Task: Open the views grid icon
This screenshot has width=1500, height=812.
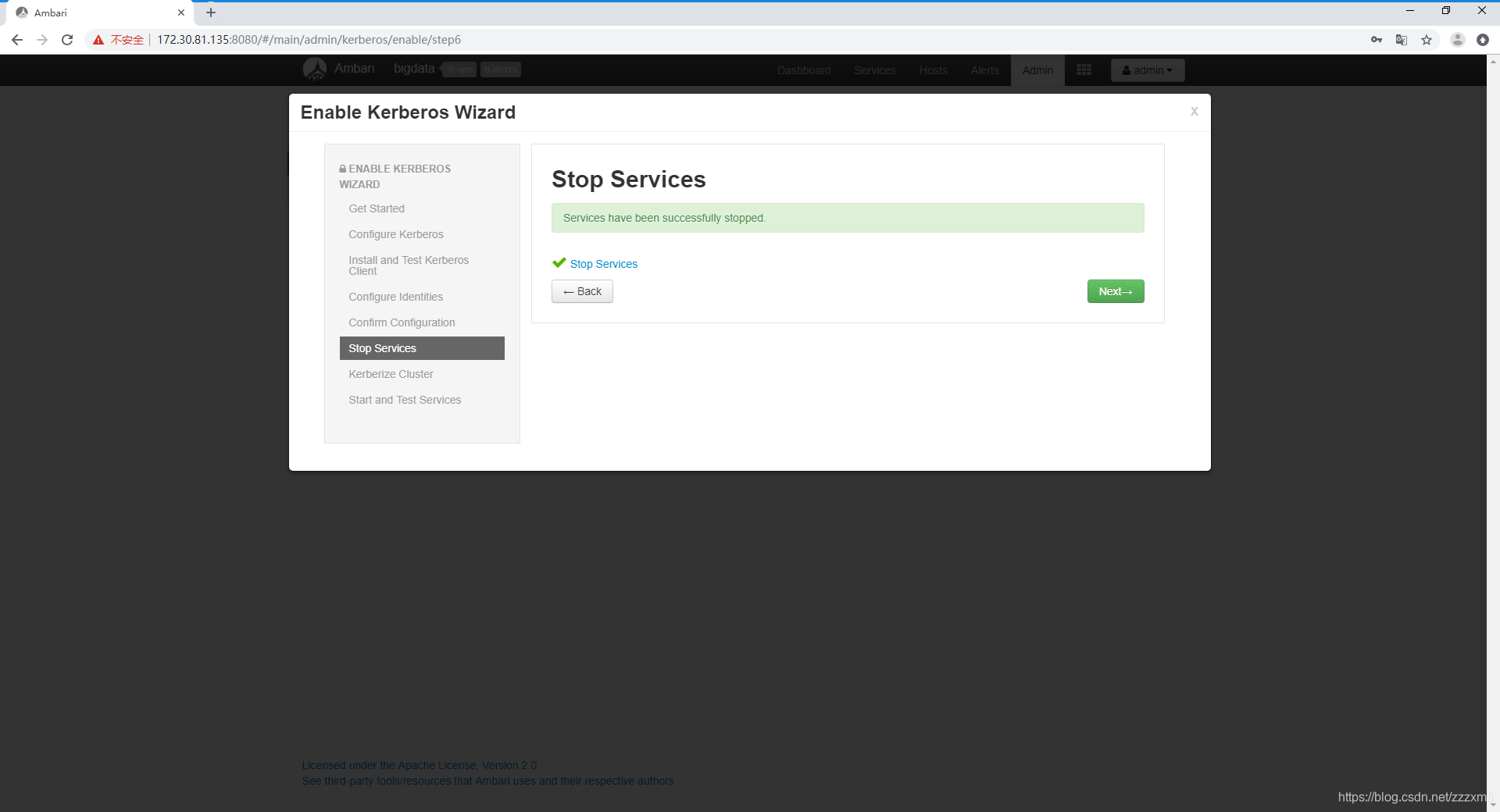Action: point(1084,70)
